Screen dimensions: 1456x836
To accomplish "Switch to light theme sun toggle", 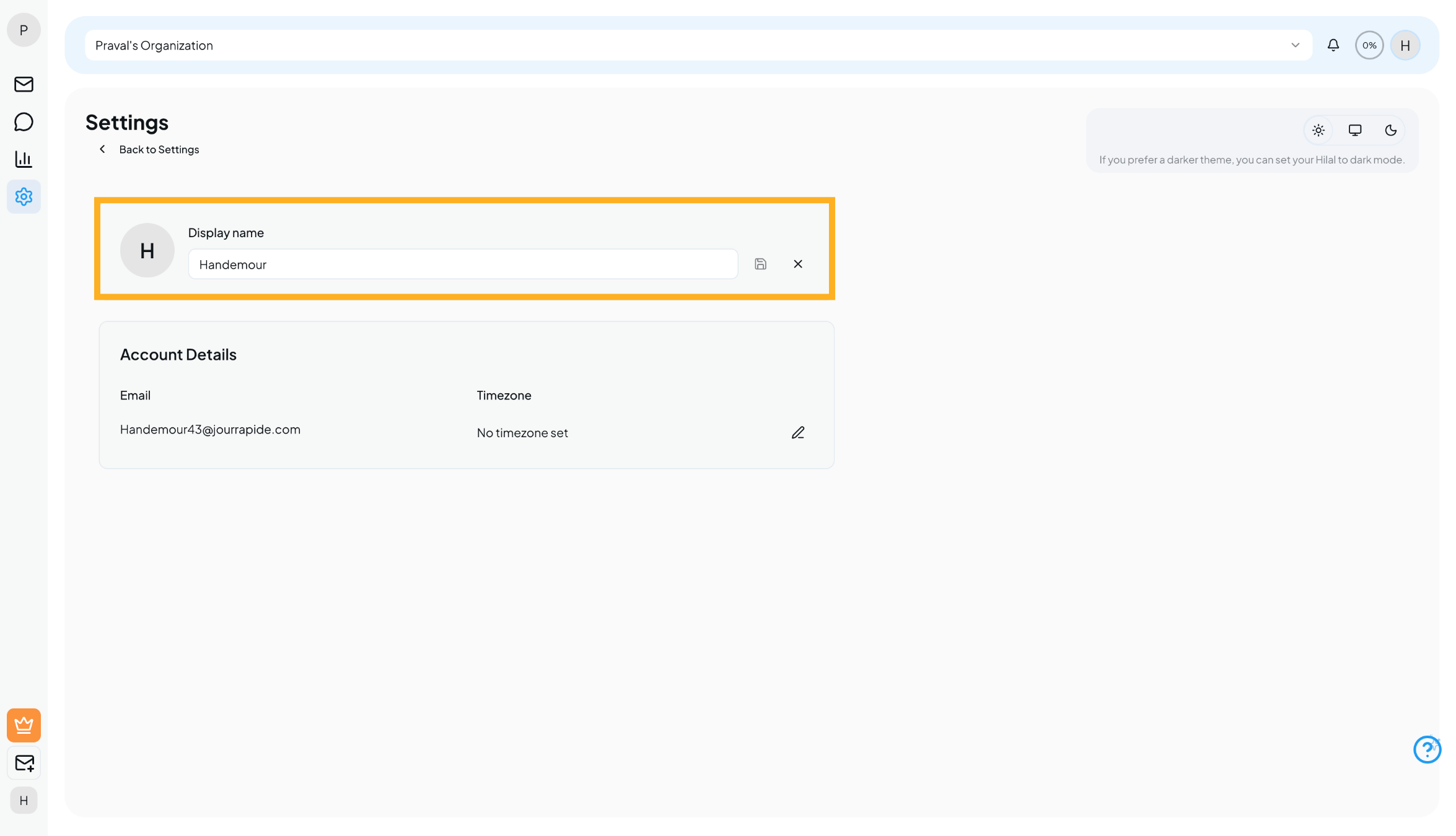I will (x=1318, y=131).
